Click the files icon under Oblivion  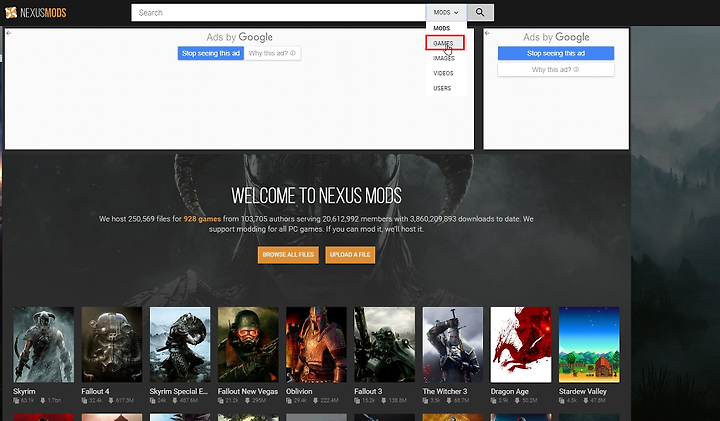click(x=289, y=401)
